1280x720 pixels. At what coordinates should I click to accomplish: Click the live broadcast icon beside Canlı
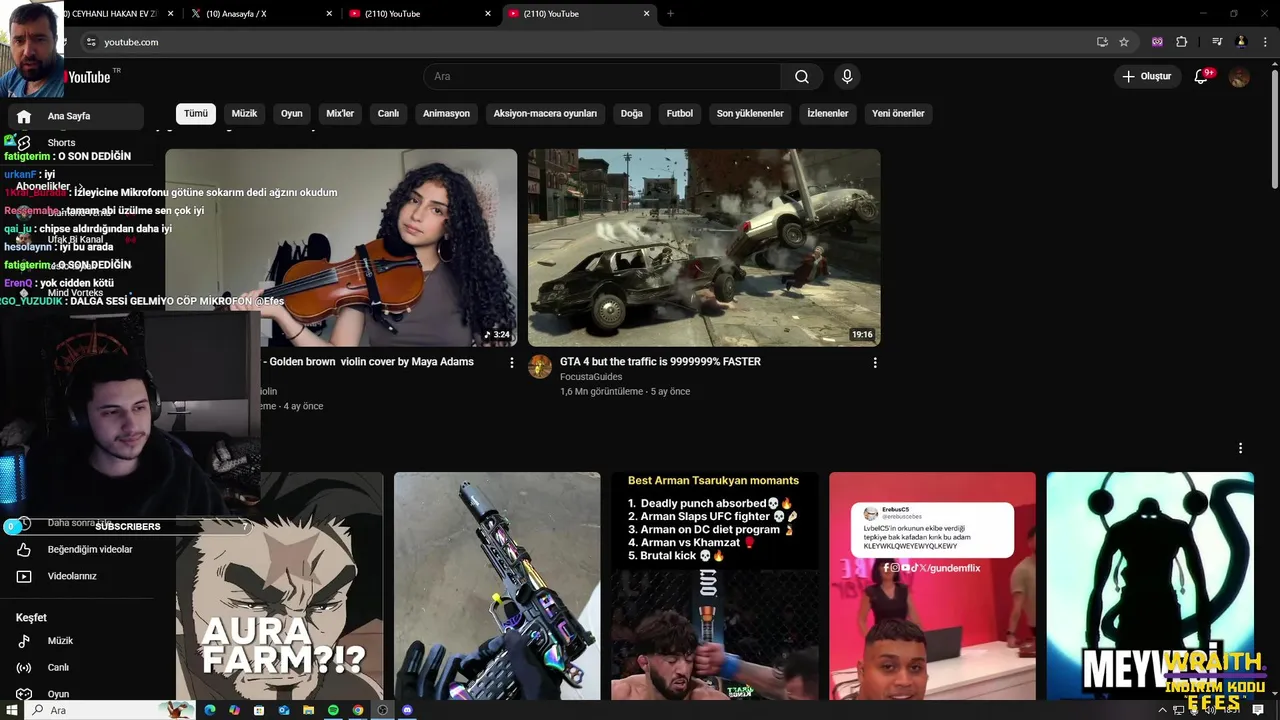[x=24, y=668]
